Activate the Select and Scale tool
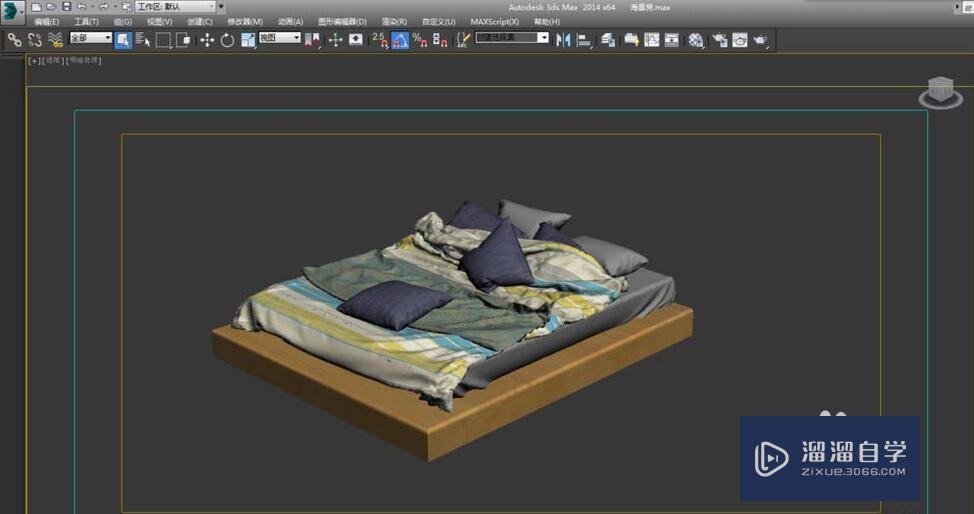This screenshot has width=974, height=514. [248, 40]
